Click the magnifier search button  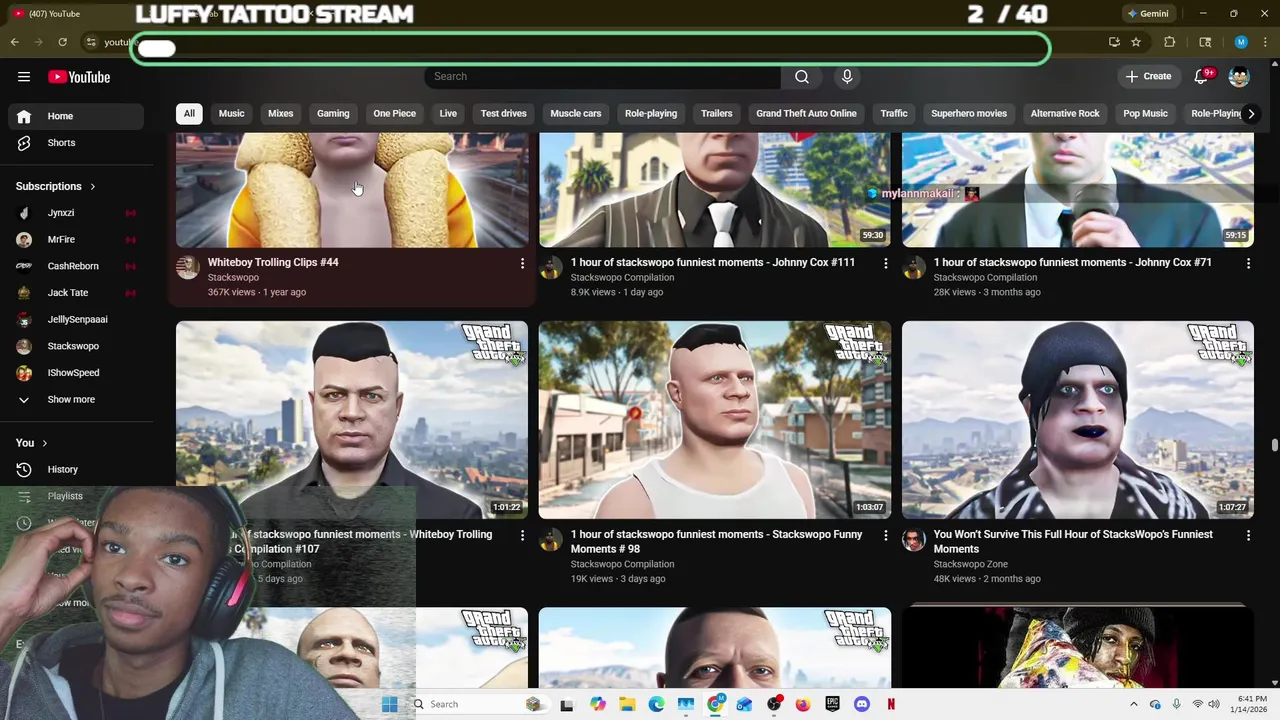tap(802, 77)
